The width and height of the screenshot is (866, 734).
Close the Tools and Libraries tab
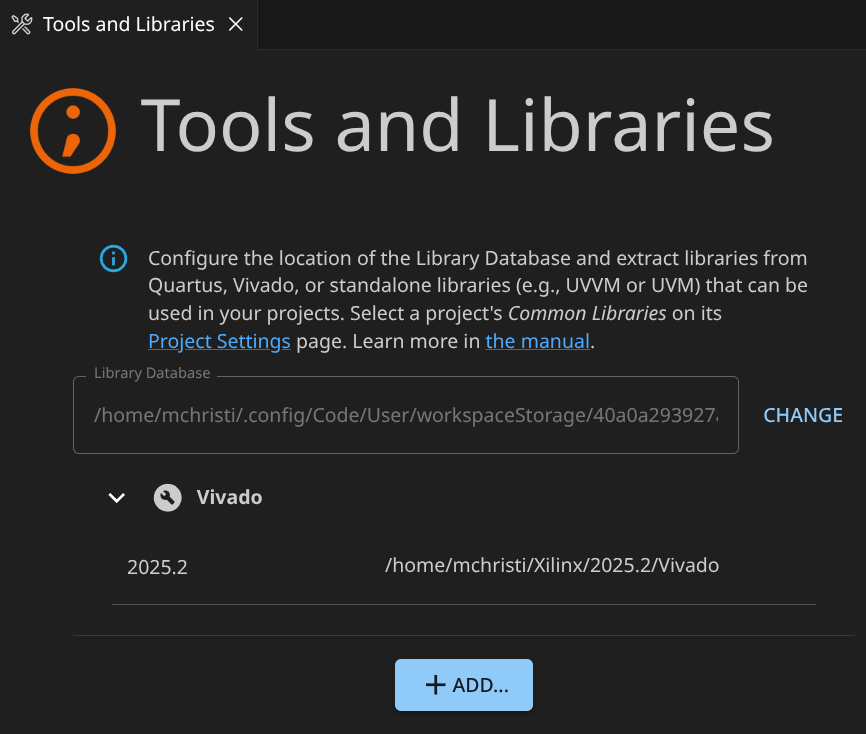tap(236, 24)
